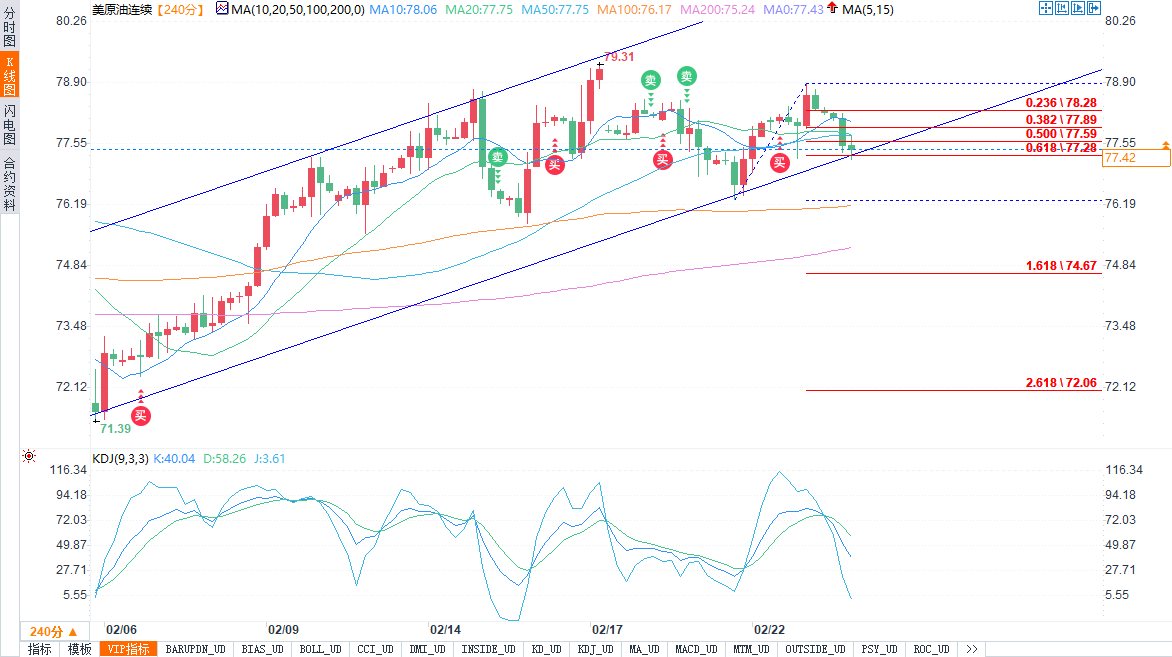Open the 指标 indicators tab
Image resolution: width=1172 pixels, height=657 pixels.
40,649
